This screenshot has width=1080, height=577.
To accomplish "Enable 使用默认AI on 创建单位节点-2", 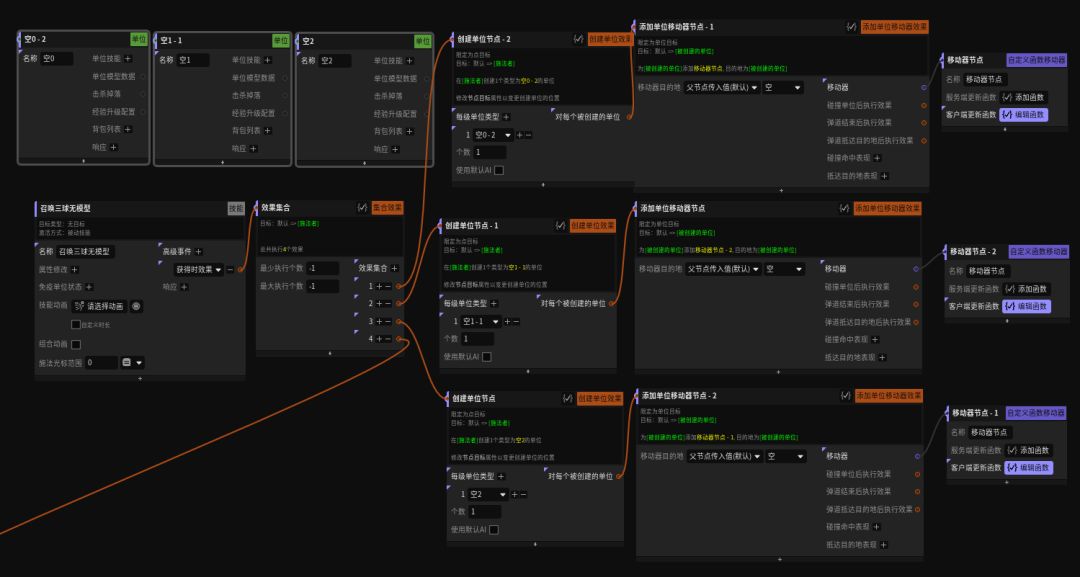I will tap(499, 170).
